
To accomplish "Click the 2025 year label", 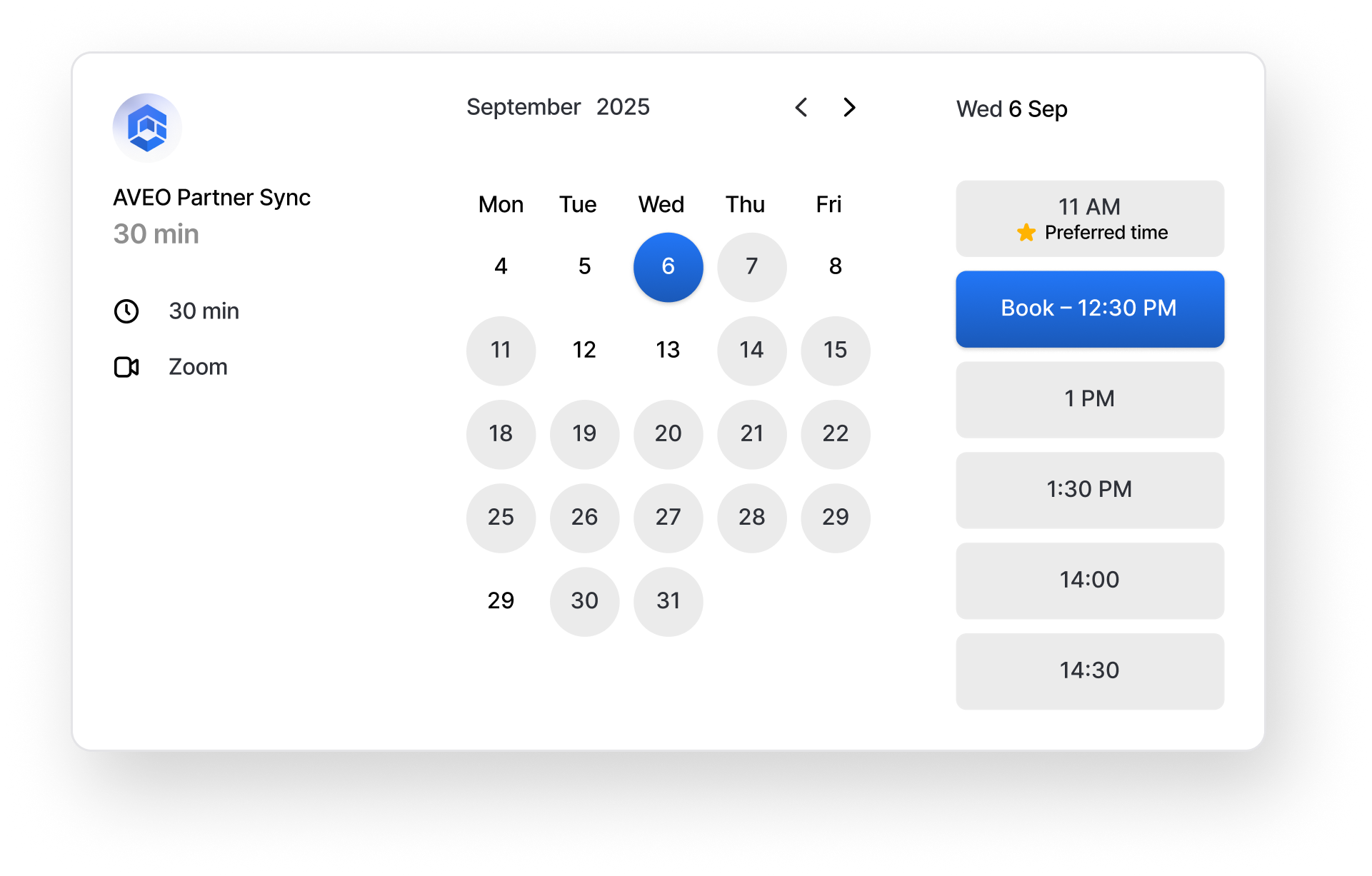I will 623,107.
